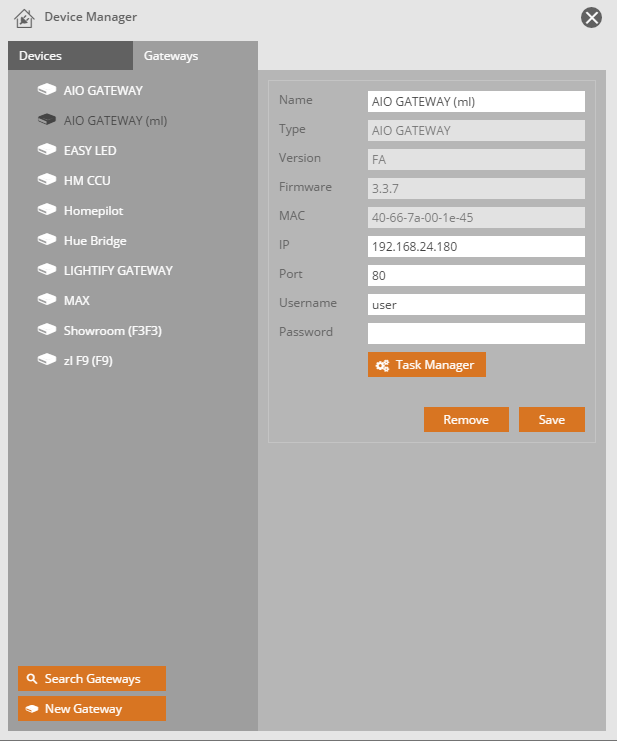The image size is (617, 741).
Task: Select Showroom (F3F3) gateway entry
Action: tap(109, 330)
